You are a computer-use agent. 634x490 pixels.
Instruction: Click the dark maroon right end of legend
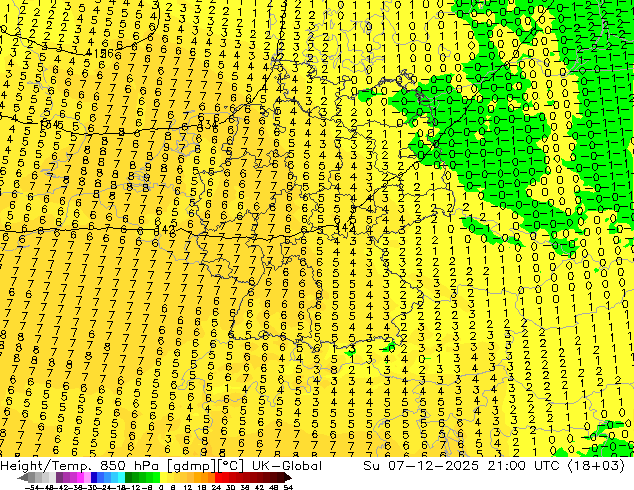pyautogui.click(x=288, y=477)
